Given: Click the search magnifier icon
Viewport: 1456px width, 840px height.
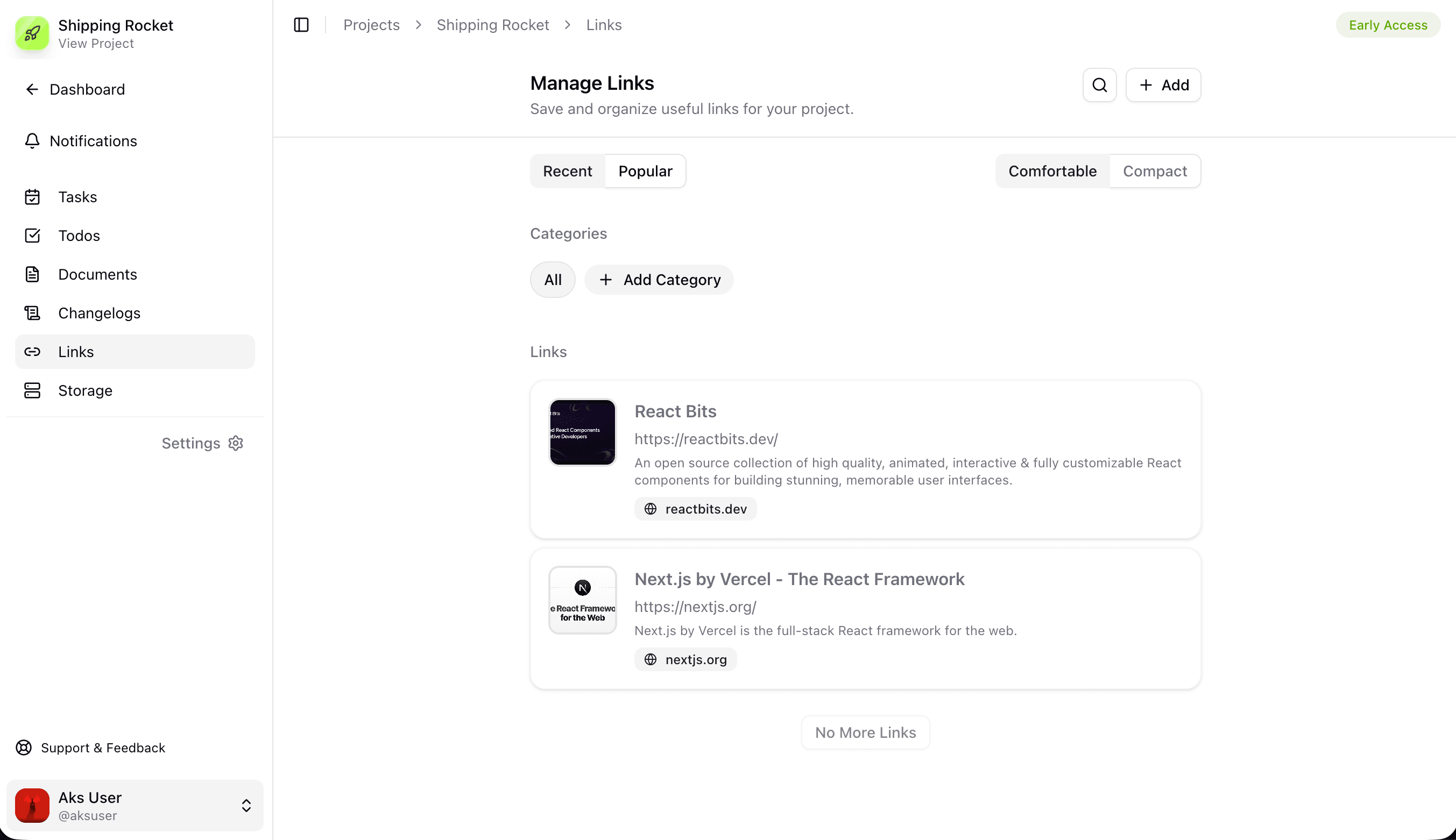Looking at the screenshot, I should point(1099,86).
